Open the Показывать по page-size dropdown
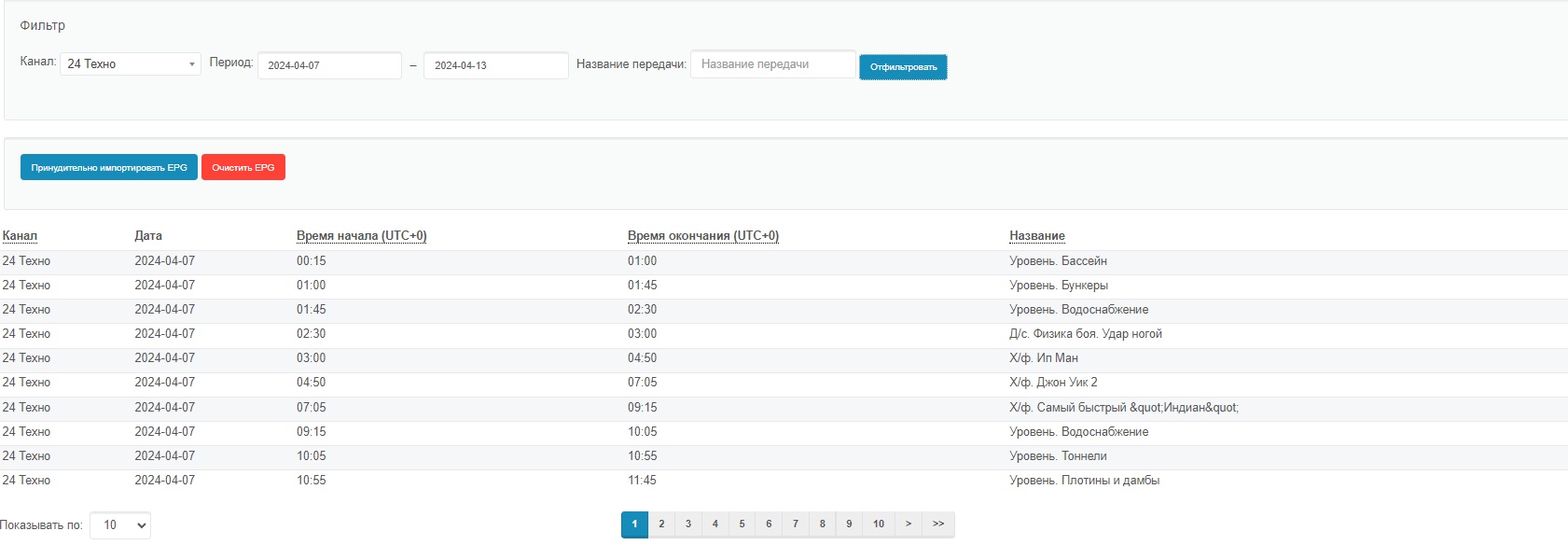The height and width of the screenshot is (545, 1568). pyautogui.click(x=120, y=525)
